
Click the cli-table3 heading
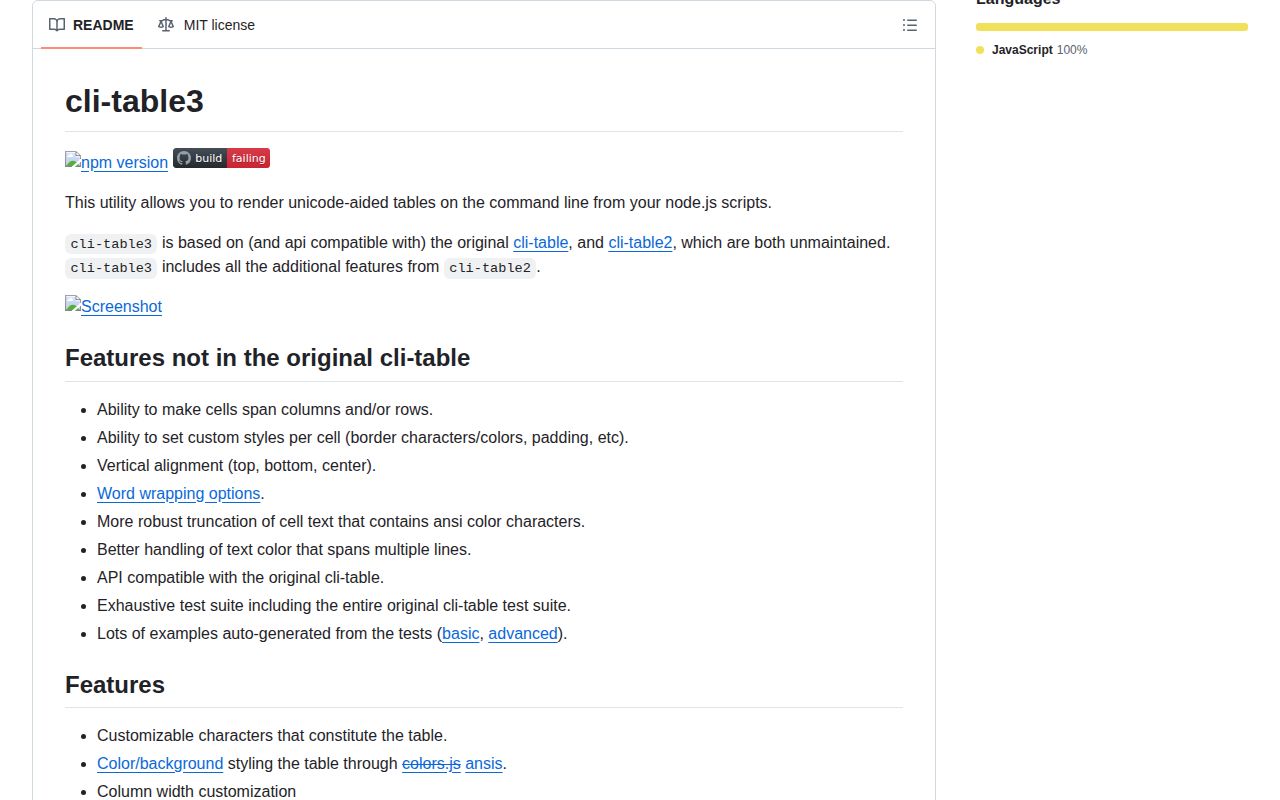point(135,101)
